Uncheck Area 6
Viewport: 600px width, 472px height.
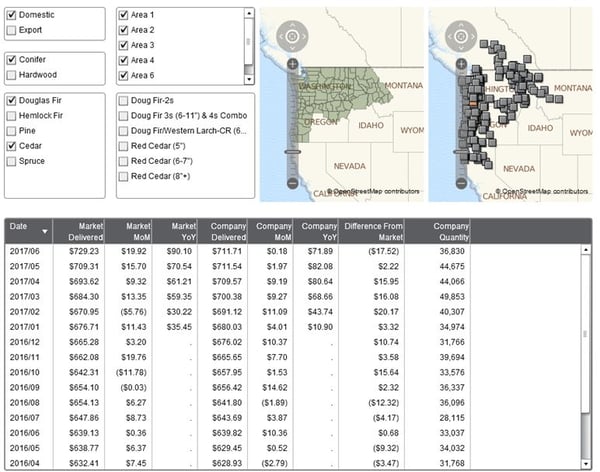(x=123, y=75)
